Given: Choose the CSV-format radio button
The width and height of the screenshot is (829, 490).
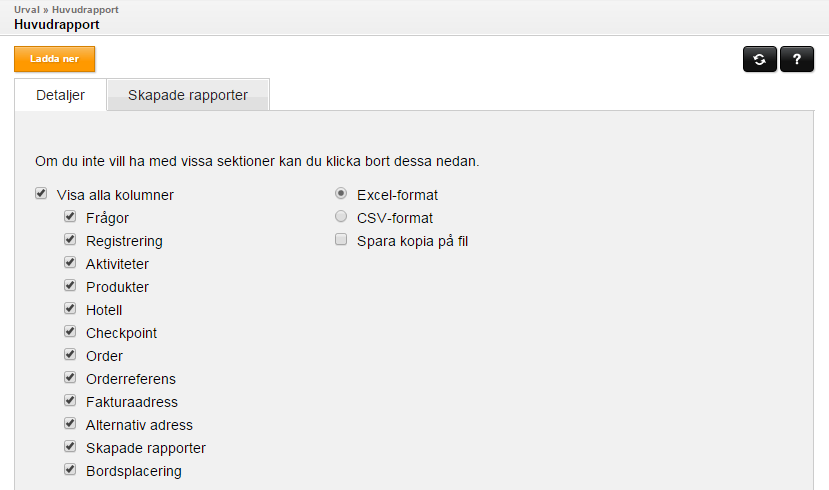Looking at the screenshot, I should click(x=341, y=216).
